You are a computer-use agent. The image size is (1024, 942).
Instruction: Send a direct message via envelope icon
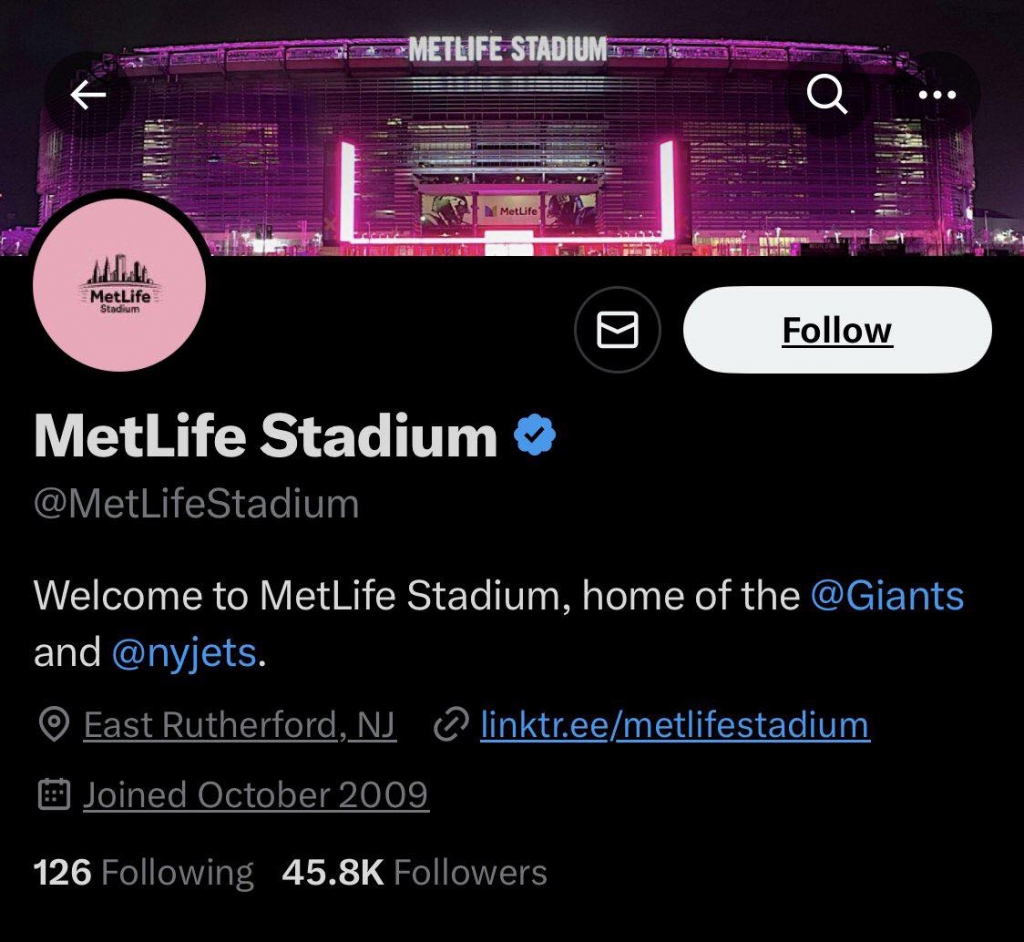pyautogui.click(x=617, y=330)
